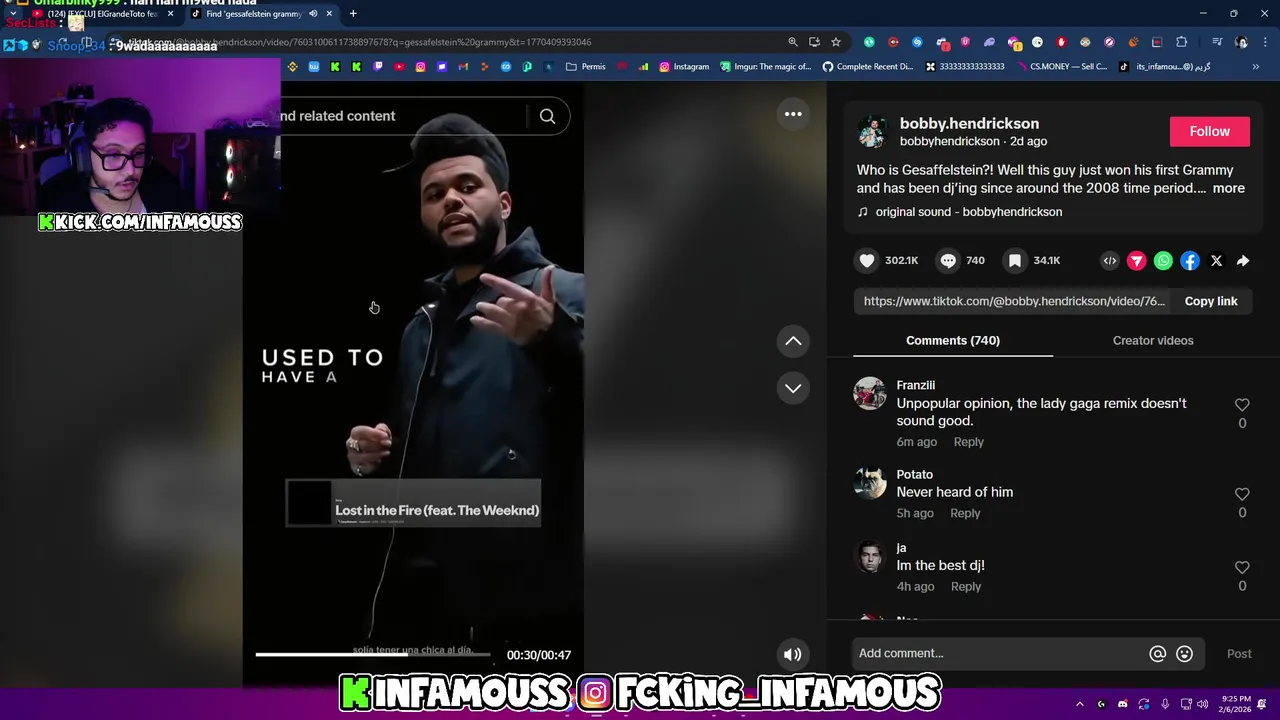Screen dimensions: 1280x720
Task: Click the search magnifier icon over the video
Action: click(547, 116)
